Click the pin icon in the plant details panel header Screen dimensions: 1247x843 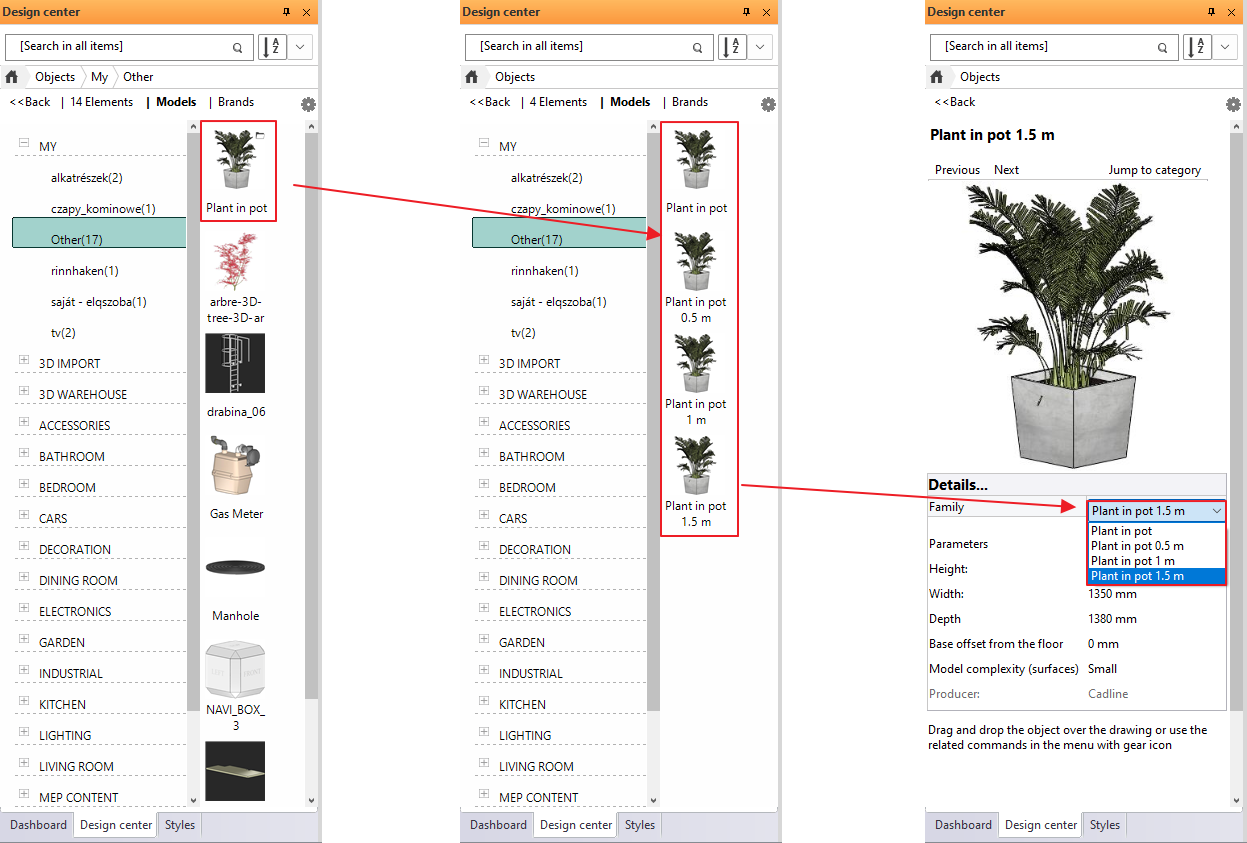1211,12
